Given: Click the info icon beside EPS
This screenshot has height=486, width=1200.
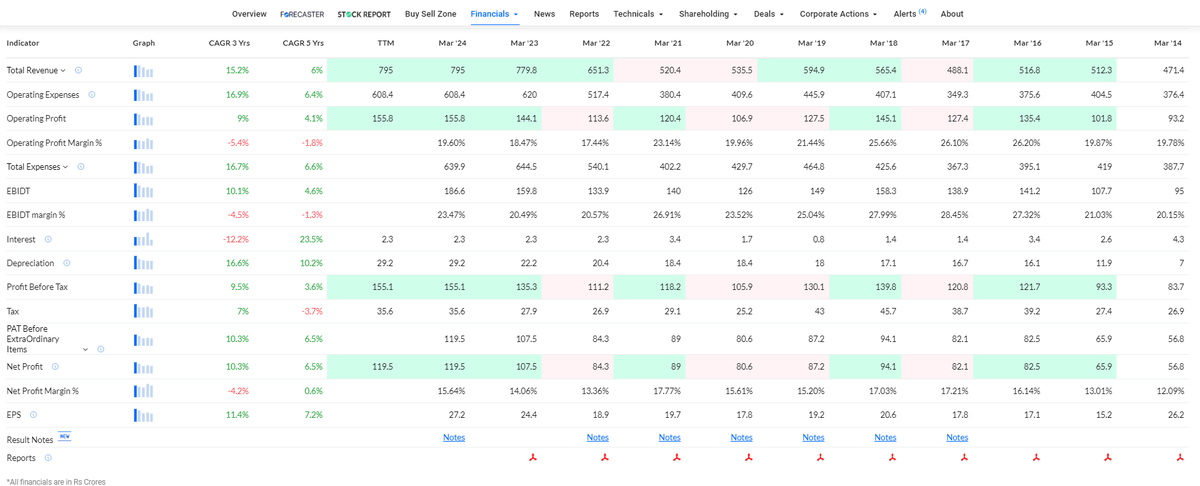Looking at the screenshot, I should [34, 414].
